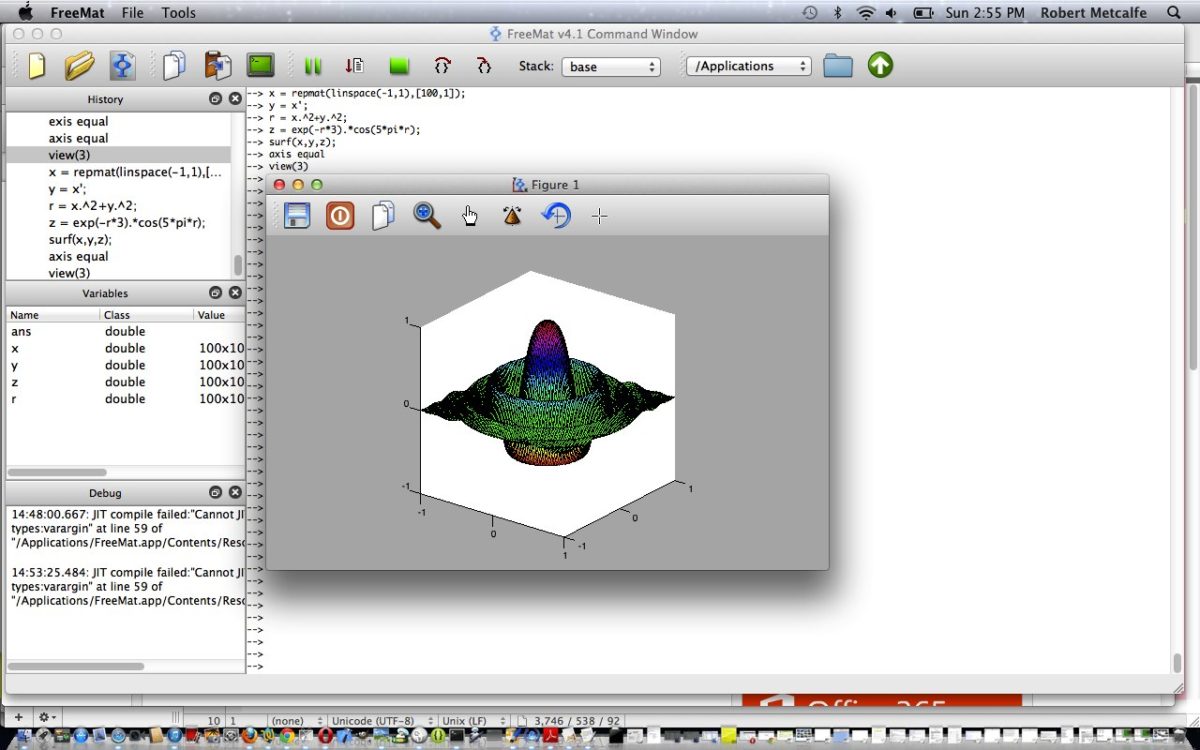This screenshot has height=750, width=1200.
Task: Select the Zoom tool in Figure 1 toolbar
Action: point(427,215)
